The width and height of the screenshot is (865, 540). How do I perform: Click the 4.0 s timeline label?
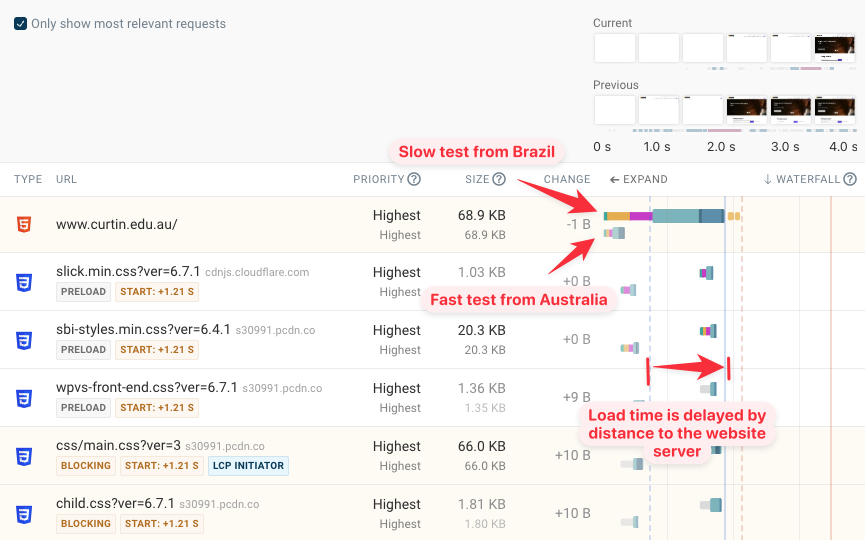pos(843,147)
